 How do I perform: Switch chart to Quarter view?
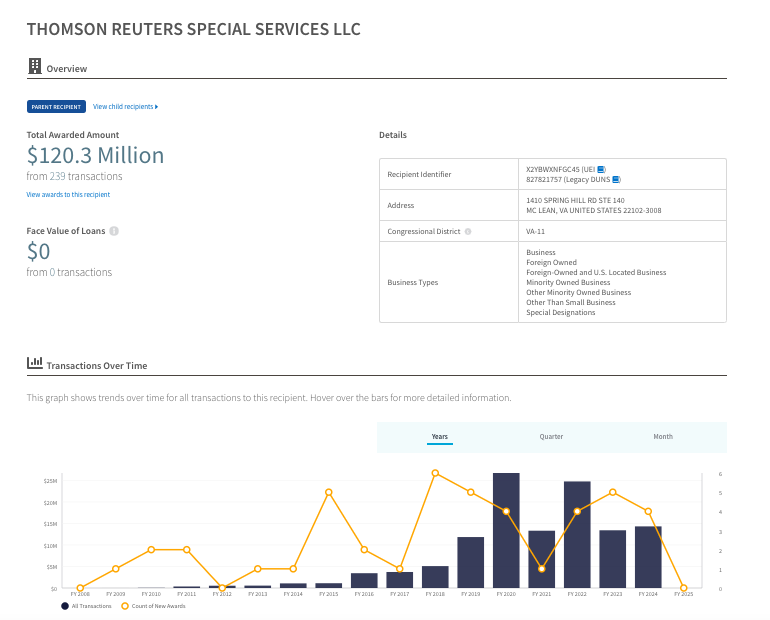[x=551, y=437]
